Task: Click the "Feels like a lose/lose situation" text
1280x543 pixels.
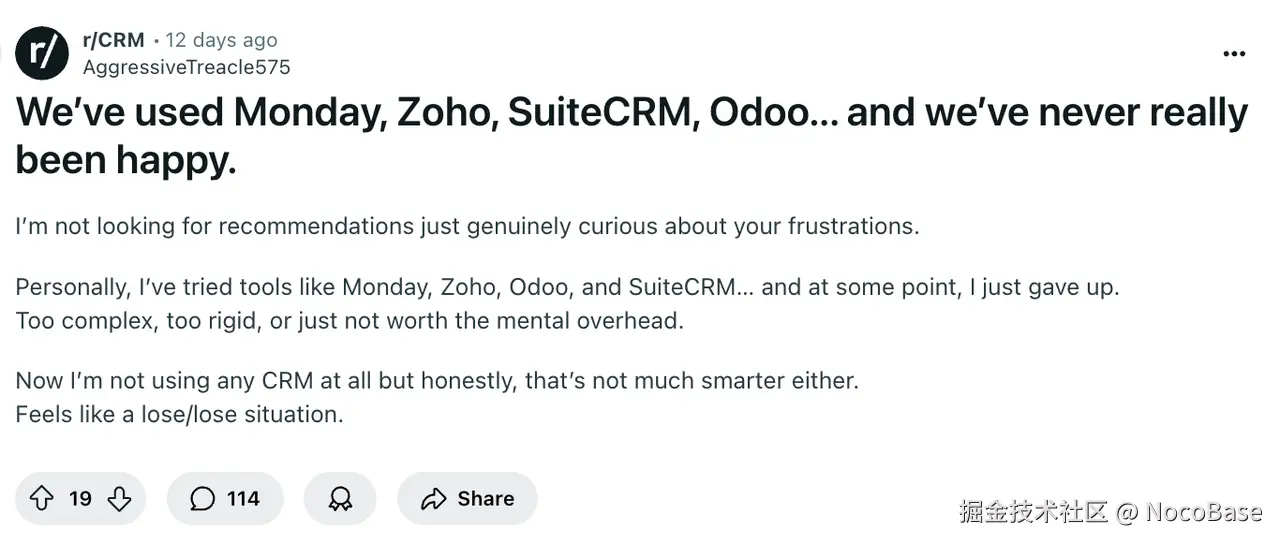Action: click(x=179, y=414)
